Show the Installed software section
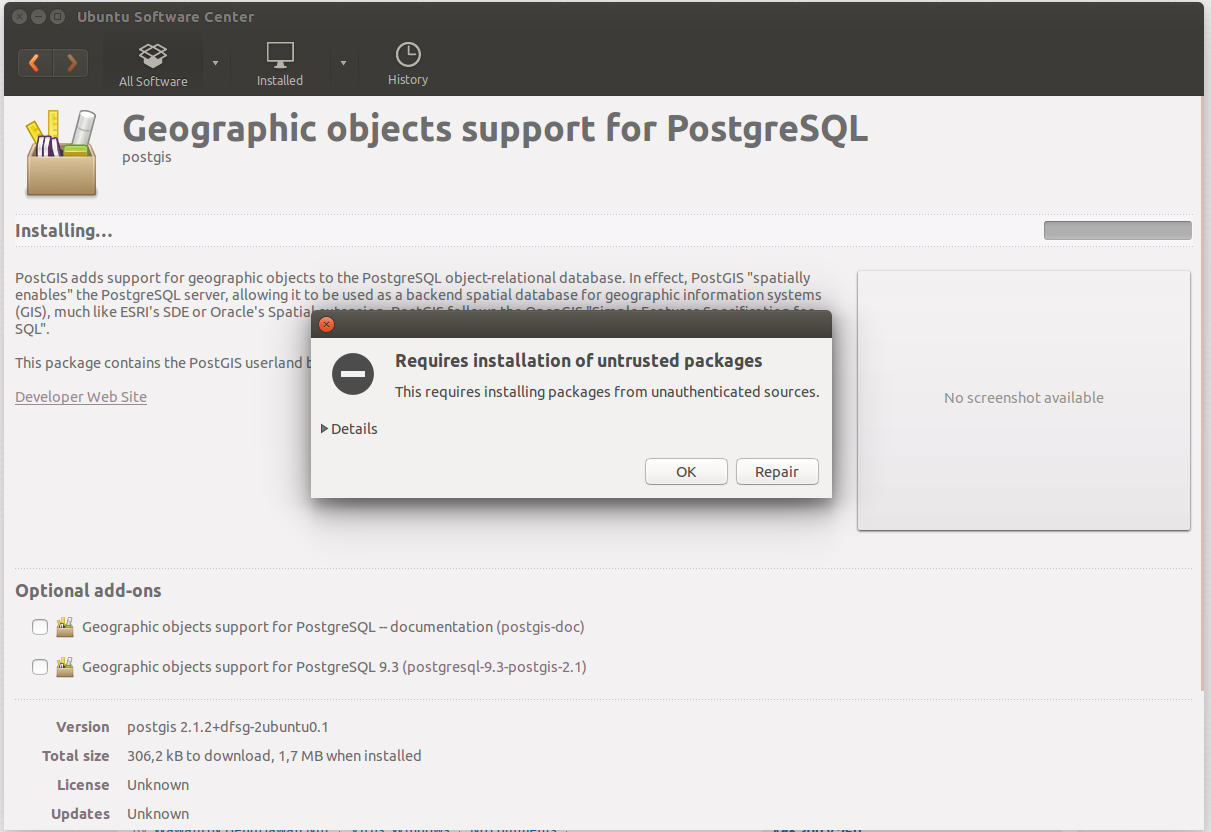Screen dimensions: 1211x832 pyautogui.click(x=280, y=65)
